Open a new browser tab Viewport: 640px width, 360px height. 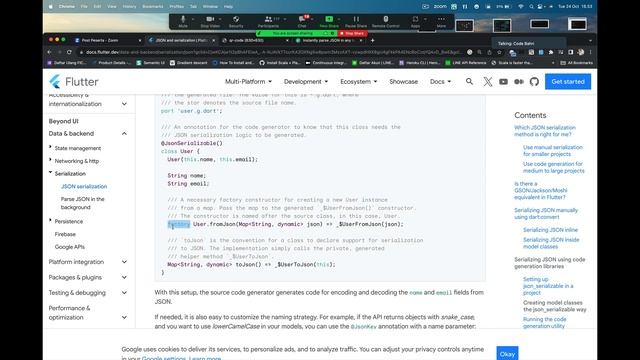click(372, 40)
